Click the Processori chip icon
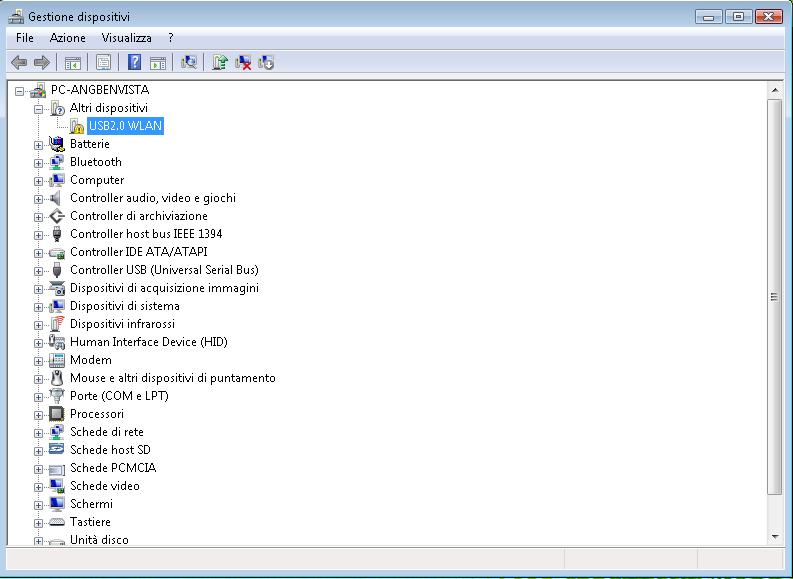This screenshot has height=579, width=793. coord(57,414)
